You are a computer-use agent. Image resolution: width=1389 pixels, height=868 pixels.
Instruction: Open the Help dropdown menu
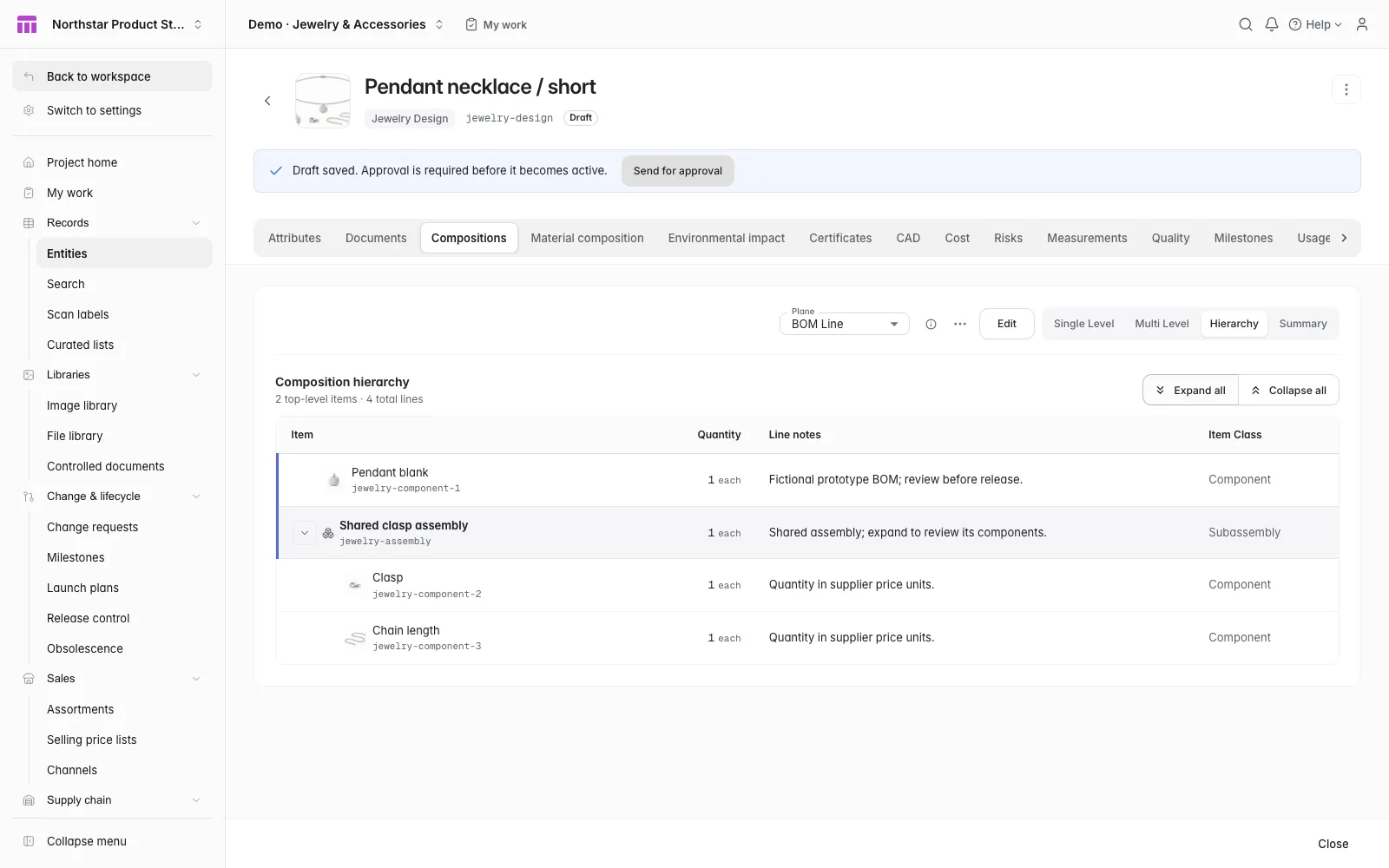pyautogui.click(x=1315, y=24)
